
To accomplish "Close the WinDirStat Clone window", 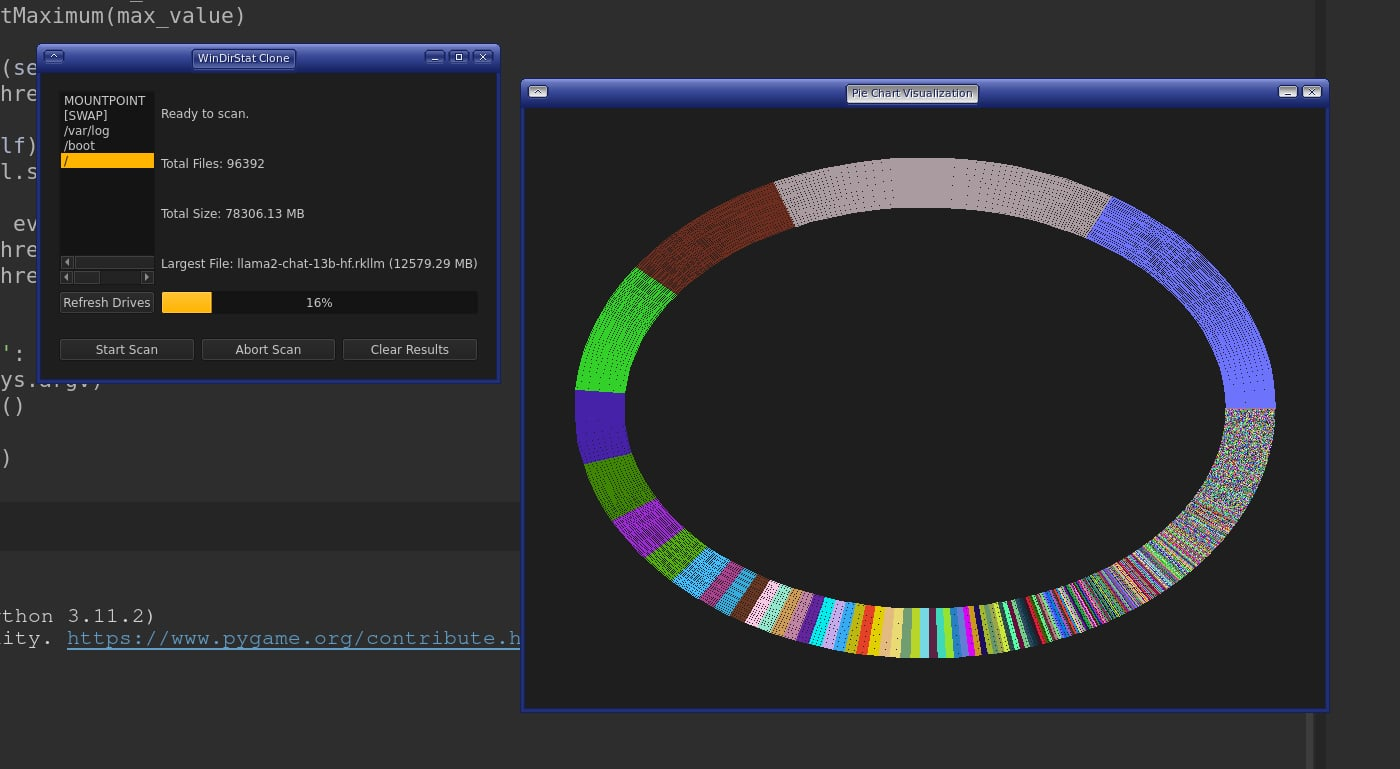I will point(482,57).
